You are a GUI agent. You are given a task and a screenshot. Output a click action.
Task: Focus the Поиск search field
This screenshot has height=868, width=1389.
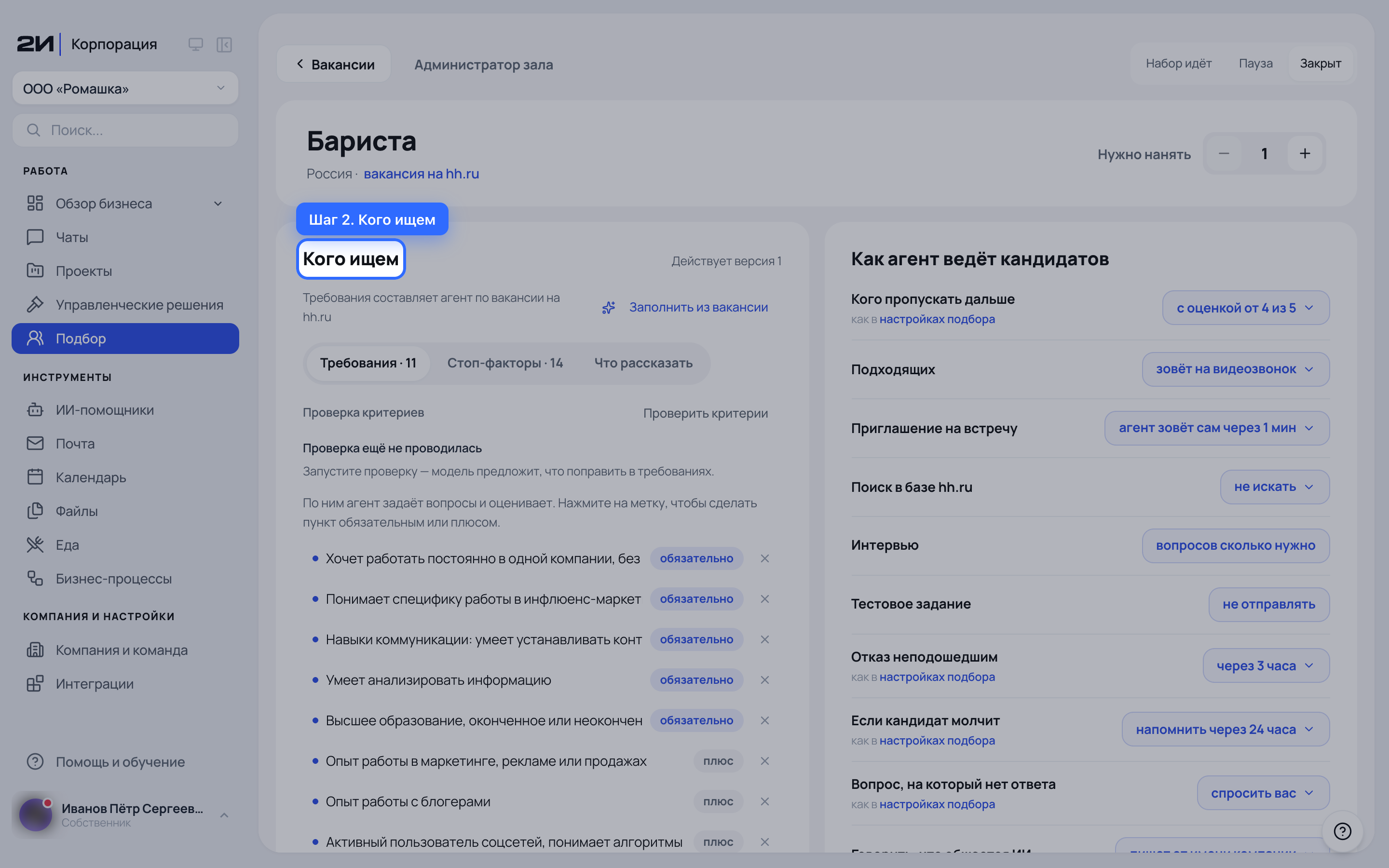click(x=125, y=130)
